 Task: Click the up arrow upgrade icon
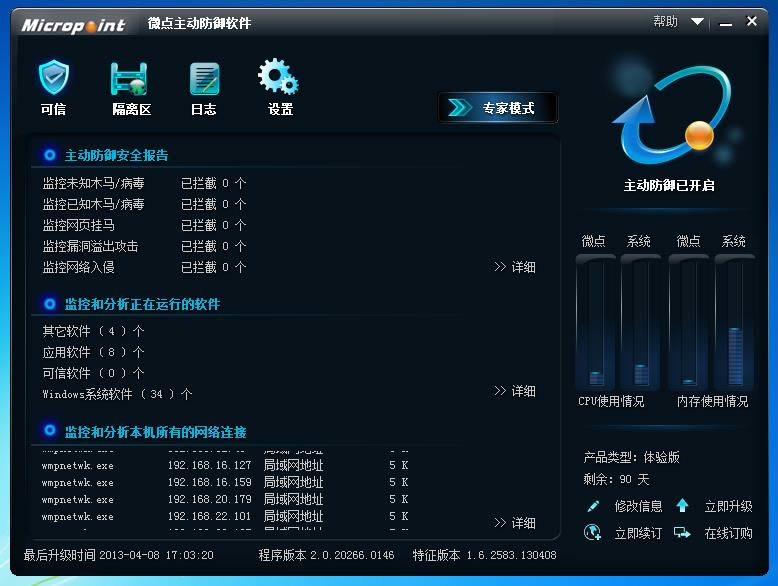[x=682, y=506]
